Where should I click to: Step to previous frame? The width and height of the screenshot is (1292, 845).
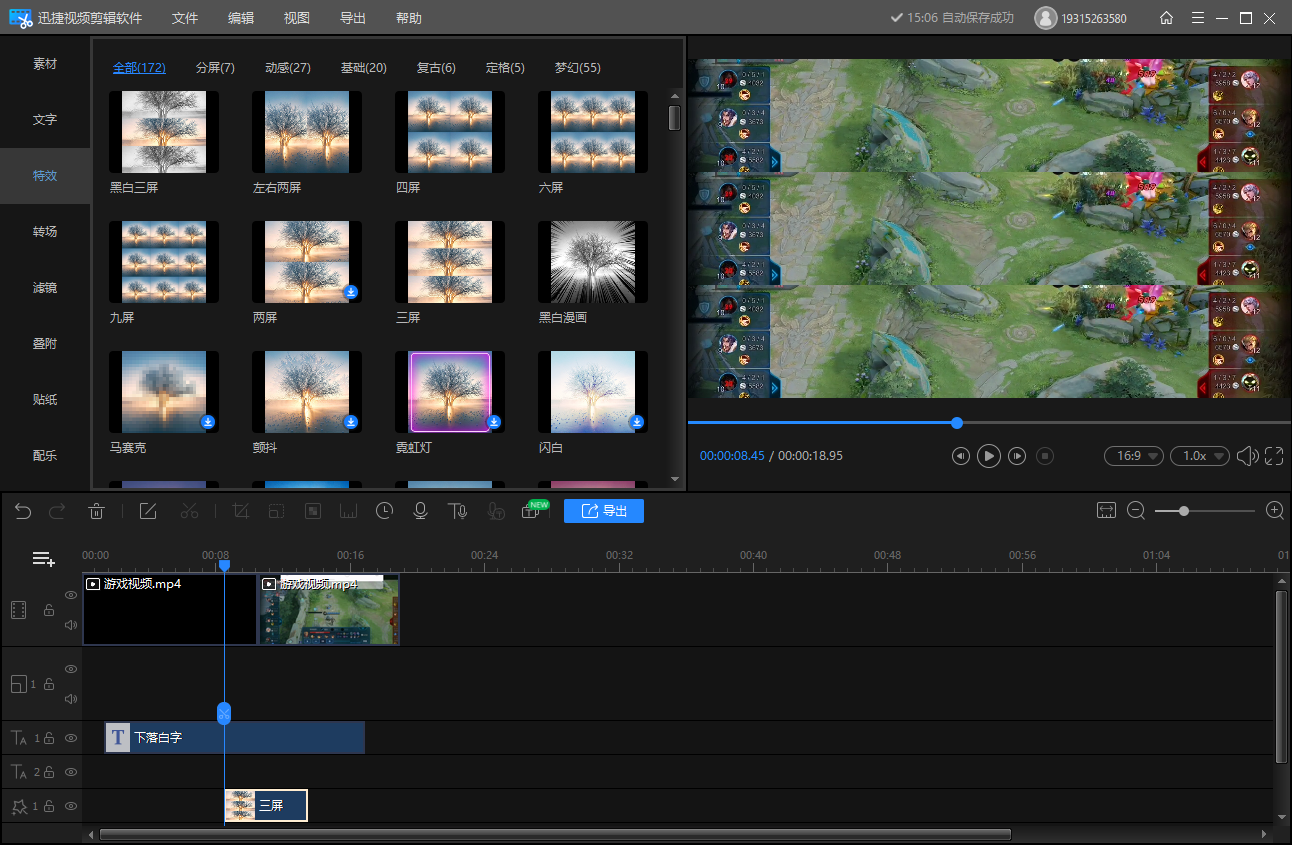960,456
